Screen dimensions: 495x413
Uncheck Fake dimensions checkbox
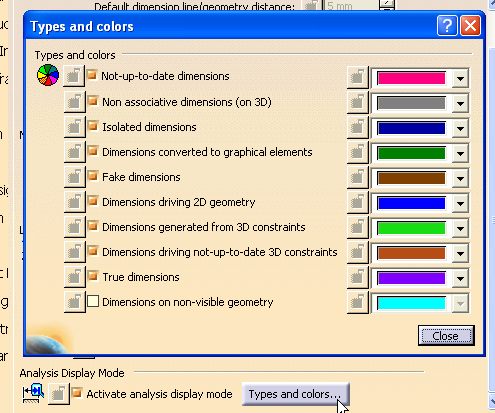(x=93, y=176)
